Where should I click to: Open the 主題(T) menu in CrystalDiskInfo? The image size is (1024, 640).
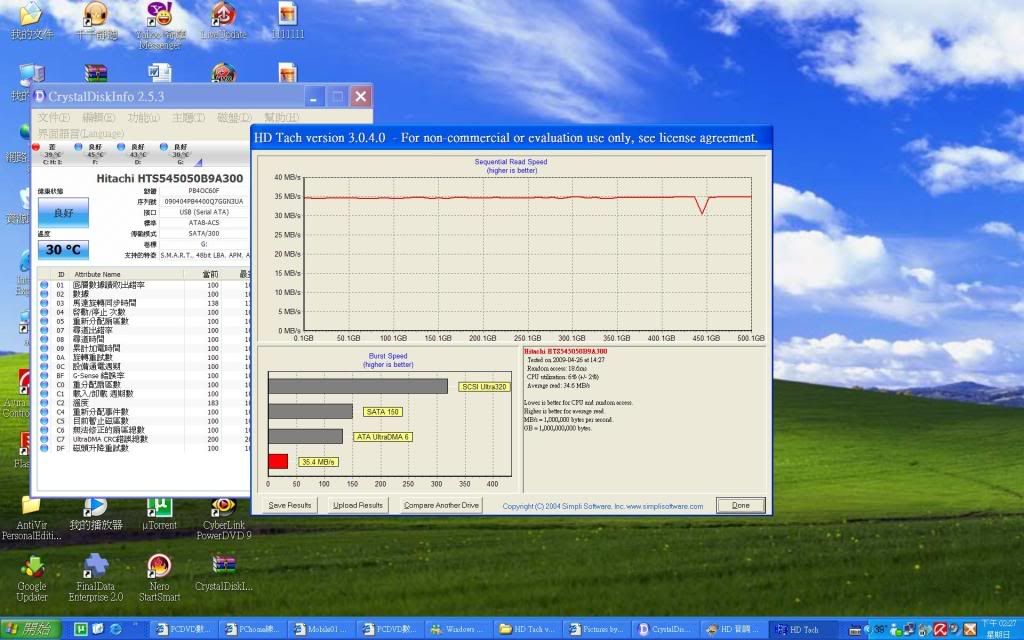click(188, 118)
